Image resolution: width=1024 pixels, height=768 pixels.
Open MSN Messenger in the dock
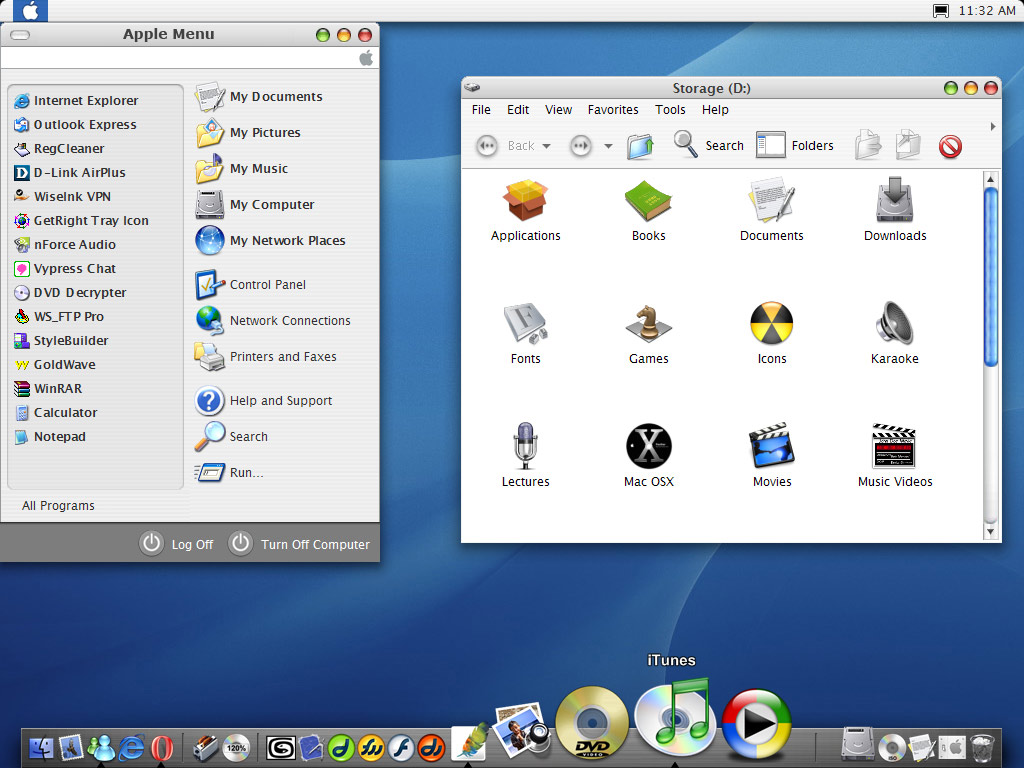pyautogui.click(x=101, y=747)
